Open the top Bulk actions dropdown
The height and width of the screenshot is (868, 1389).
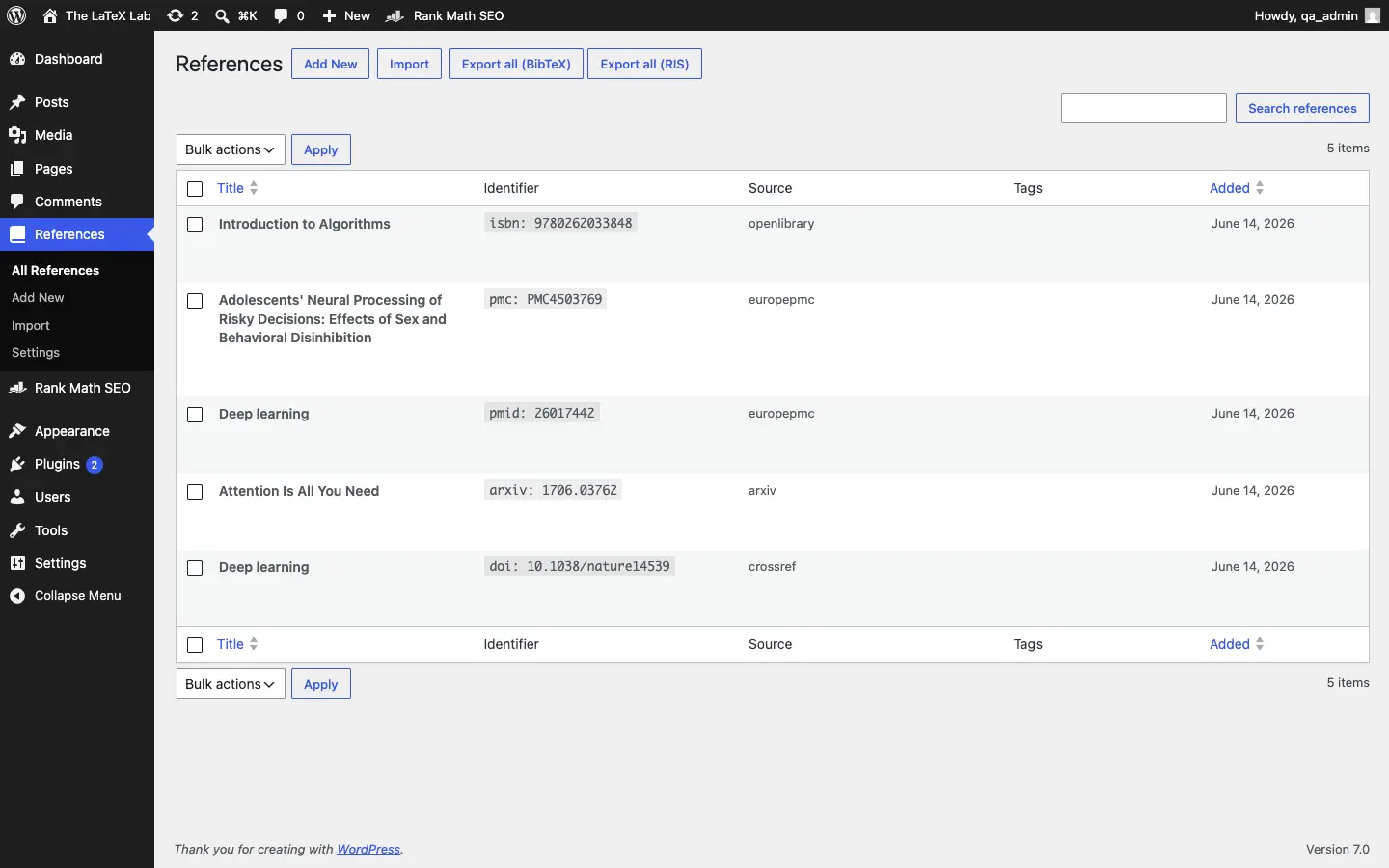[x=231, y=149]
